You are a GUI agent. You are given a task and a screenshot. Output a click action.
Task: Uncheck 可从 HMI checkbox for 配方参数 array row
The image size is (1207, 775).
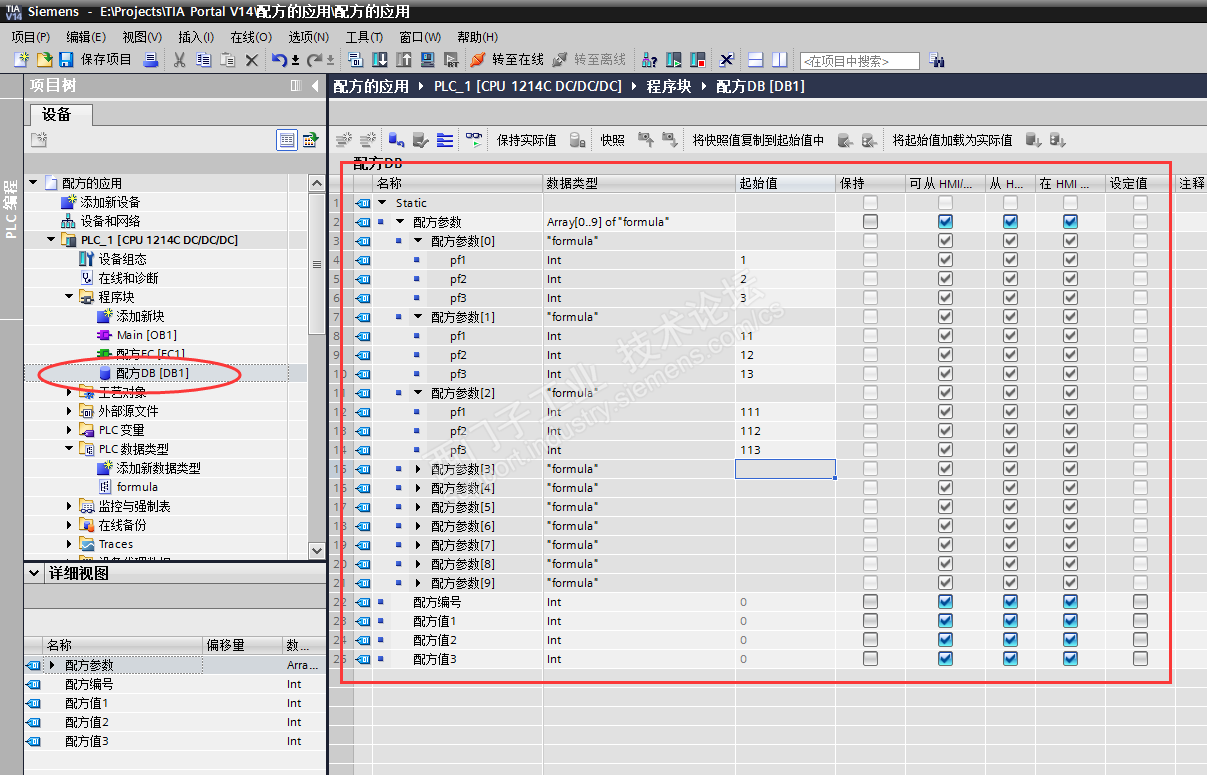point(945,222)
